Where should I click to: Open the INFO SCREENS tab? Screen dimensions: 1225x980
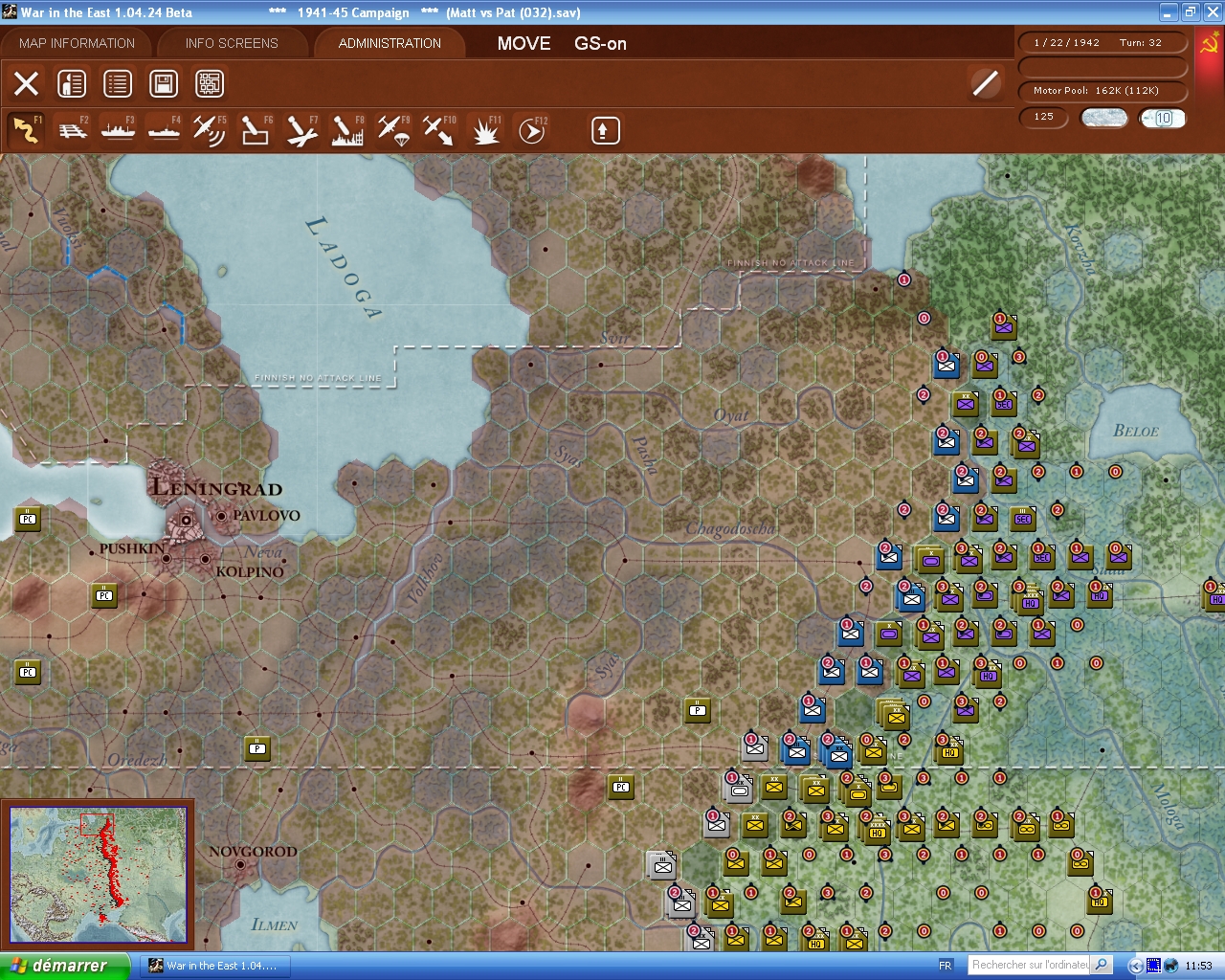pos(232,43)
